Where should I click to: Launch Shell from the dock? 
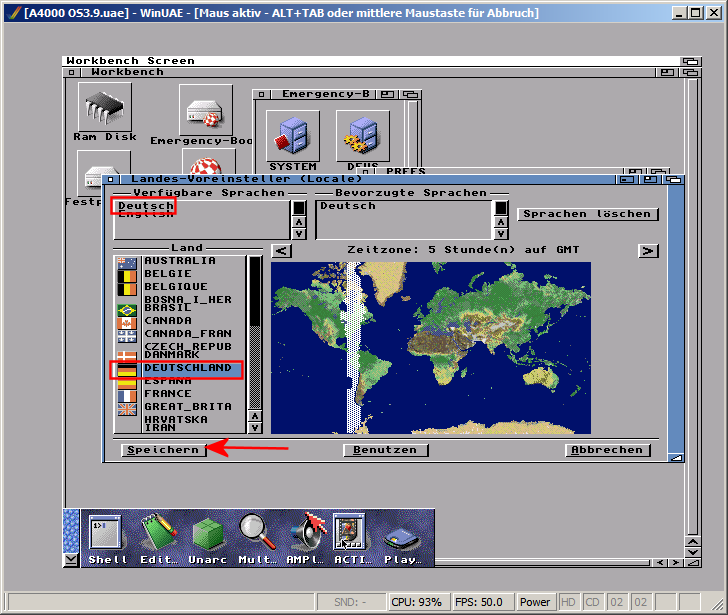pyautogui.click(x=106, y=538)
